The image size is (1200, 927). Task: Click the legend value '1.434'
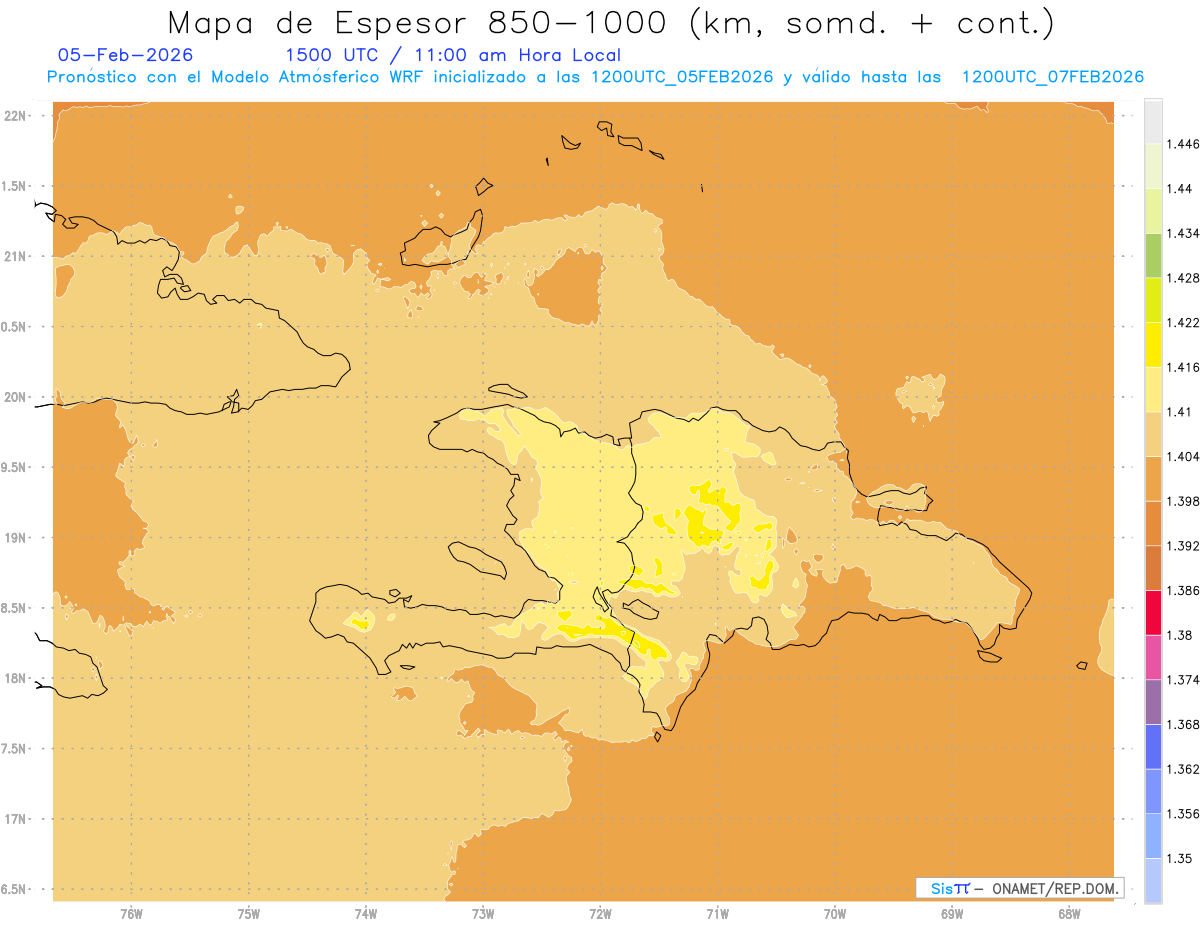(1183, 233)
